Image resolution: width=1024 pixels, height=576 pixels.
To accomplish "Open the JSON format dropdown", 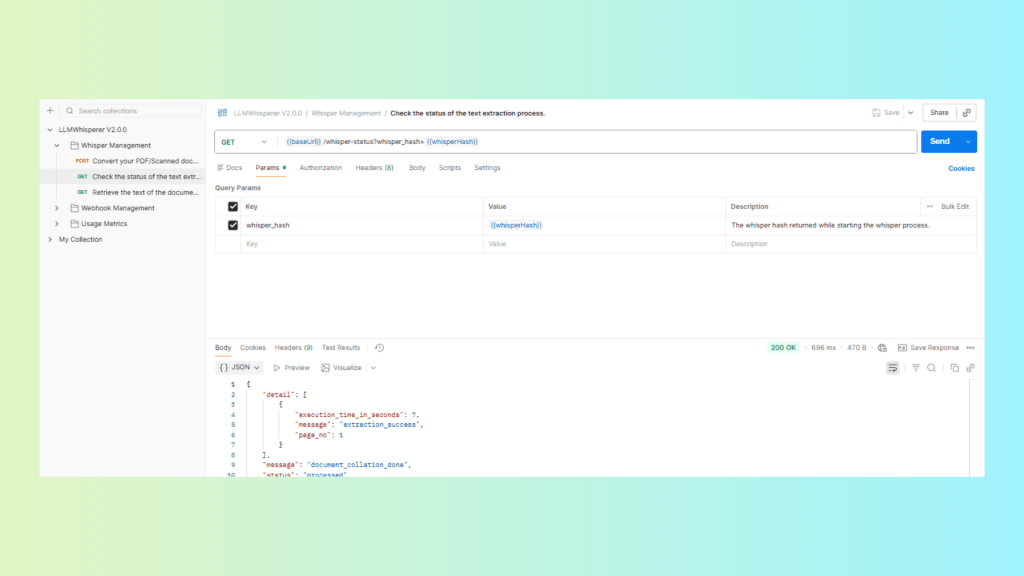I will pos(240,368).
